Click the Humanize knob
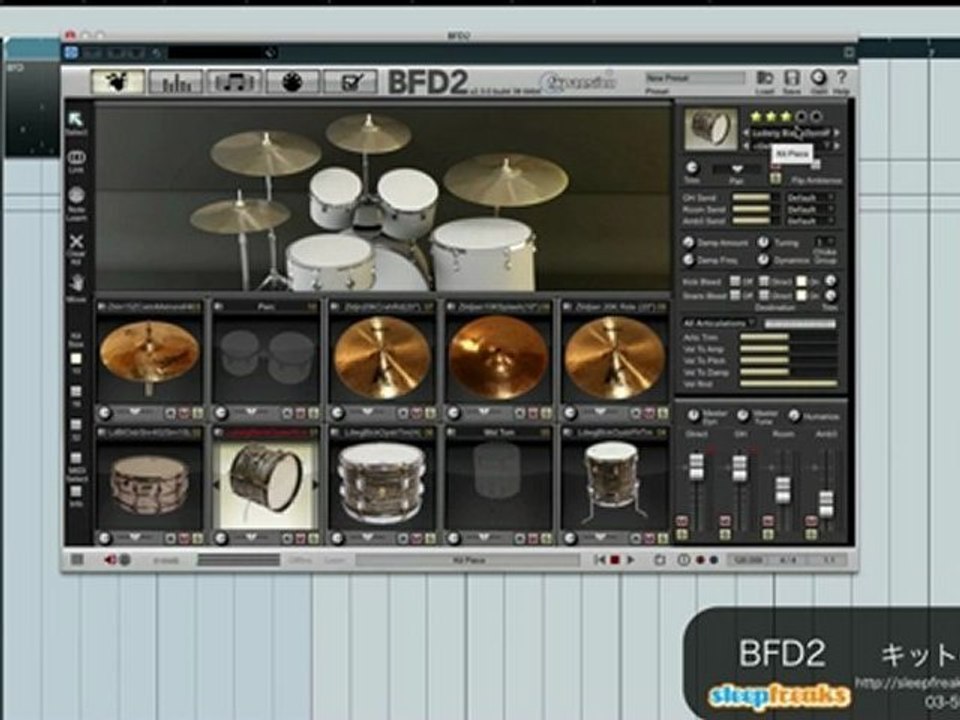 (794, 416)
